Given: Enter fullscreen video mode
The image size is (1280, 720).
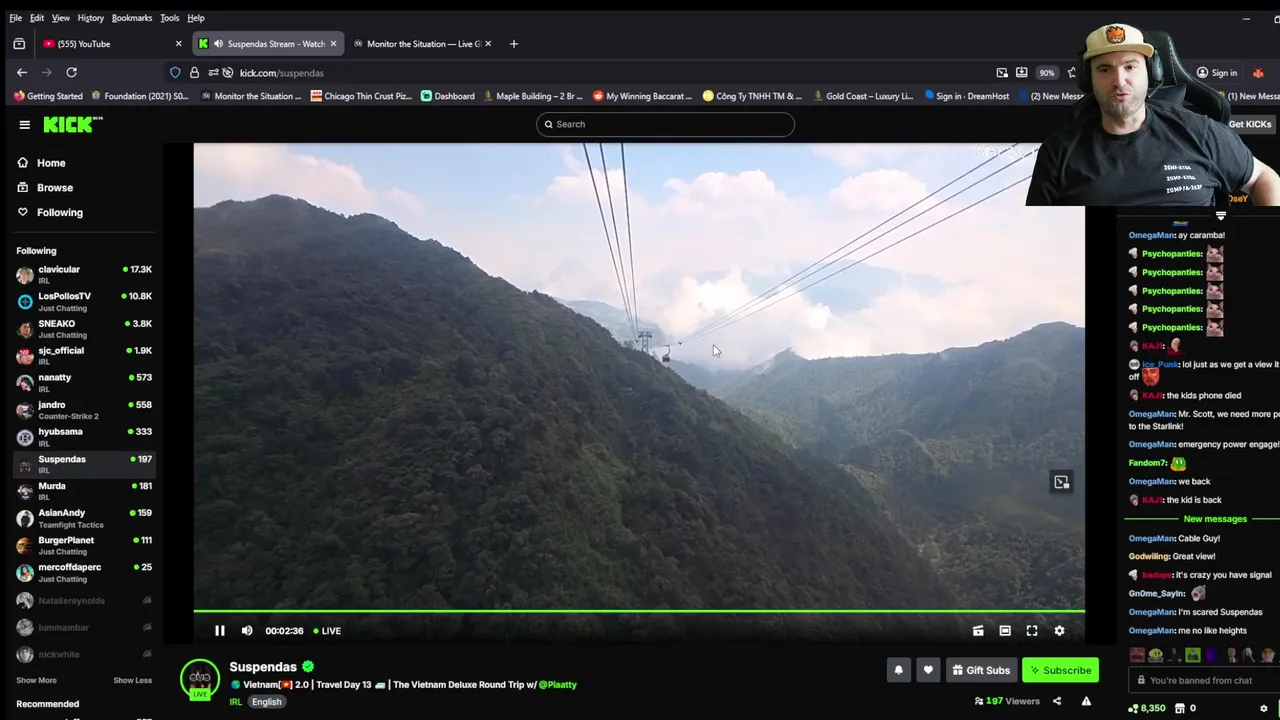Looking at the screenshot, I should pyautogui.click(x=1032, y=631).
